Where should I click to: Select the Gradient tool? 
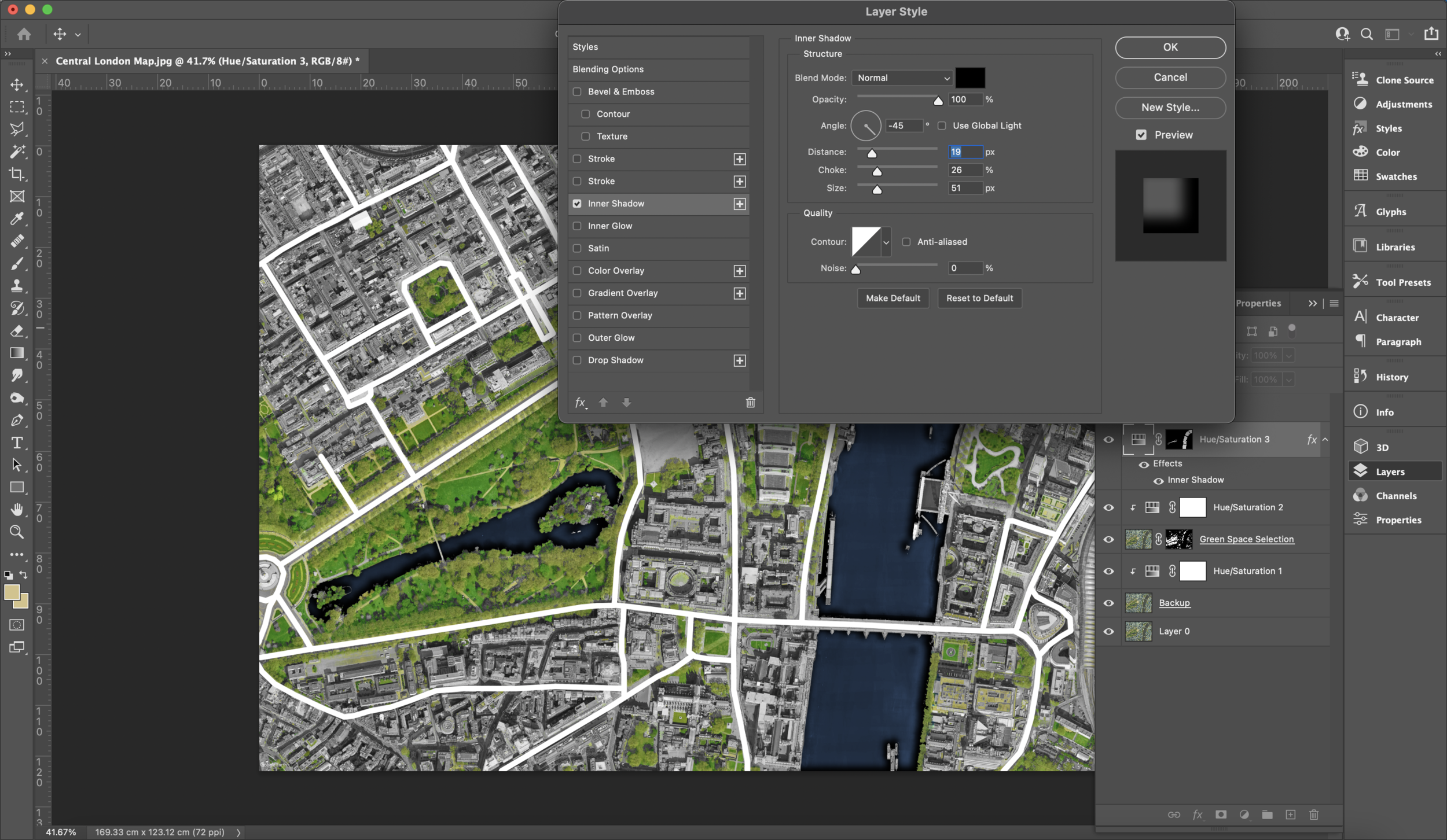[x=17, y=353]
